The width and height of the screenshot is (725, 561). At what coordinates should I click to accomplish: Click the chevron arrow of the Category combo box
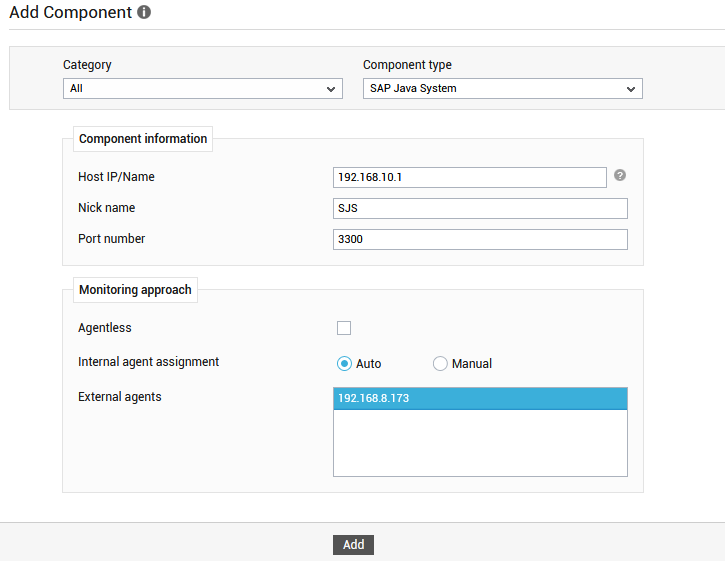pyautogui.click(x=331, y=89)
